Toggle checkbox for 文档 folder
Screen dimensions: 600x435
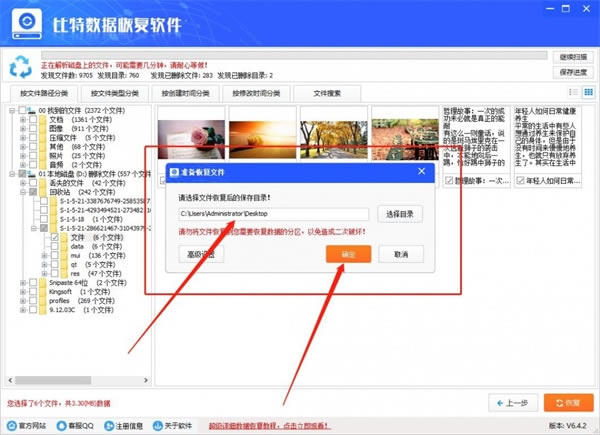pyautogui.click(x=31, y=119)
